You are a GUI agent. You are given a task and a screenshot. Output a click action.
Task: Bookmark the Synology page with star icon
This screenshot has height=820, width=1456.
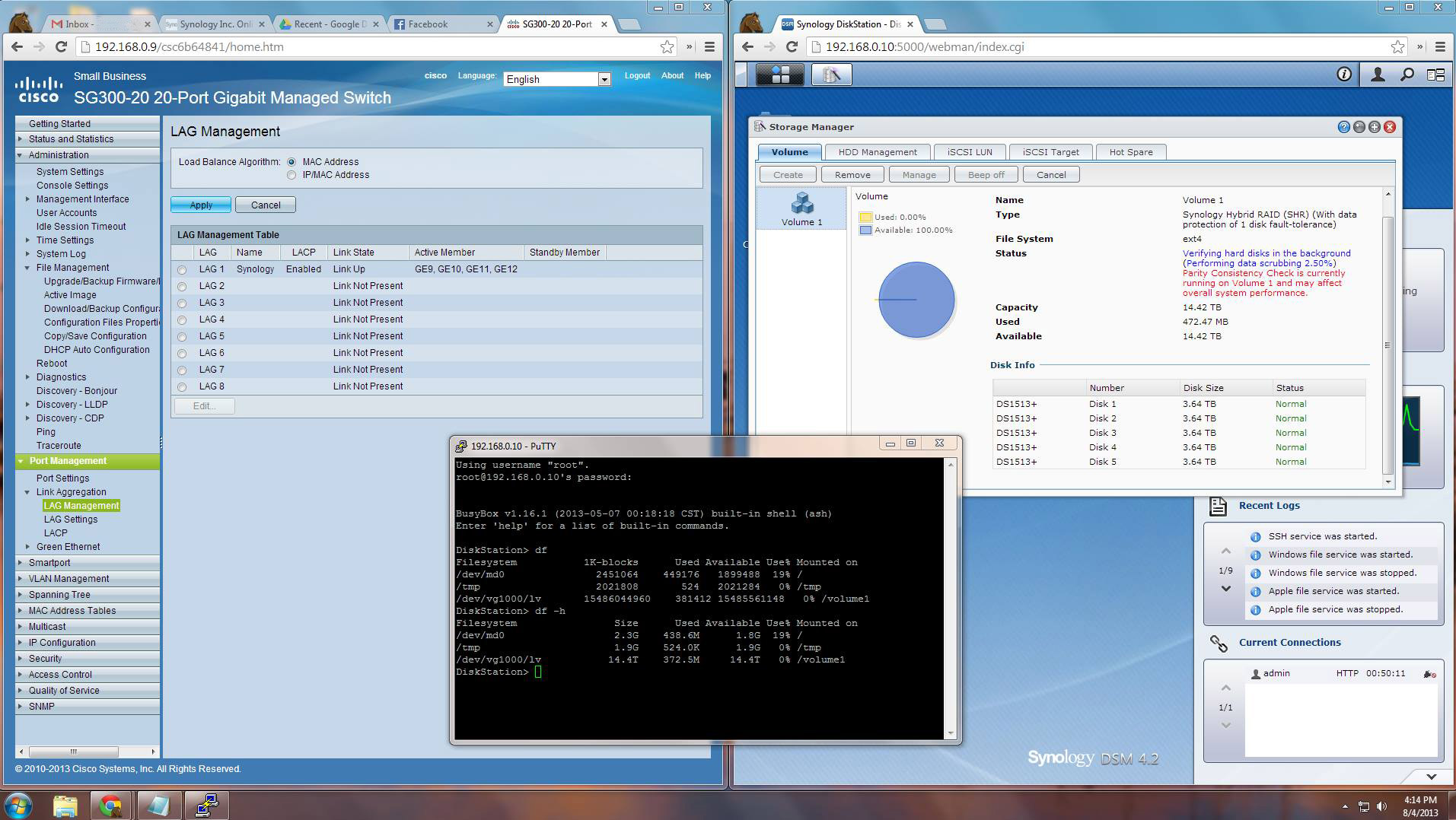(x=1397, y=46)
